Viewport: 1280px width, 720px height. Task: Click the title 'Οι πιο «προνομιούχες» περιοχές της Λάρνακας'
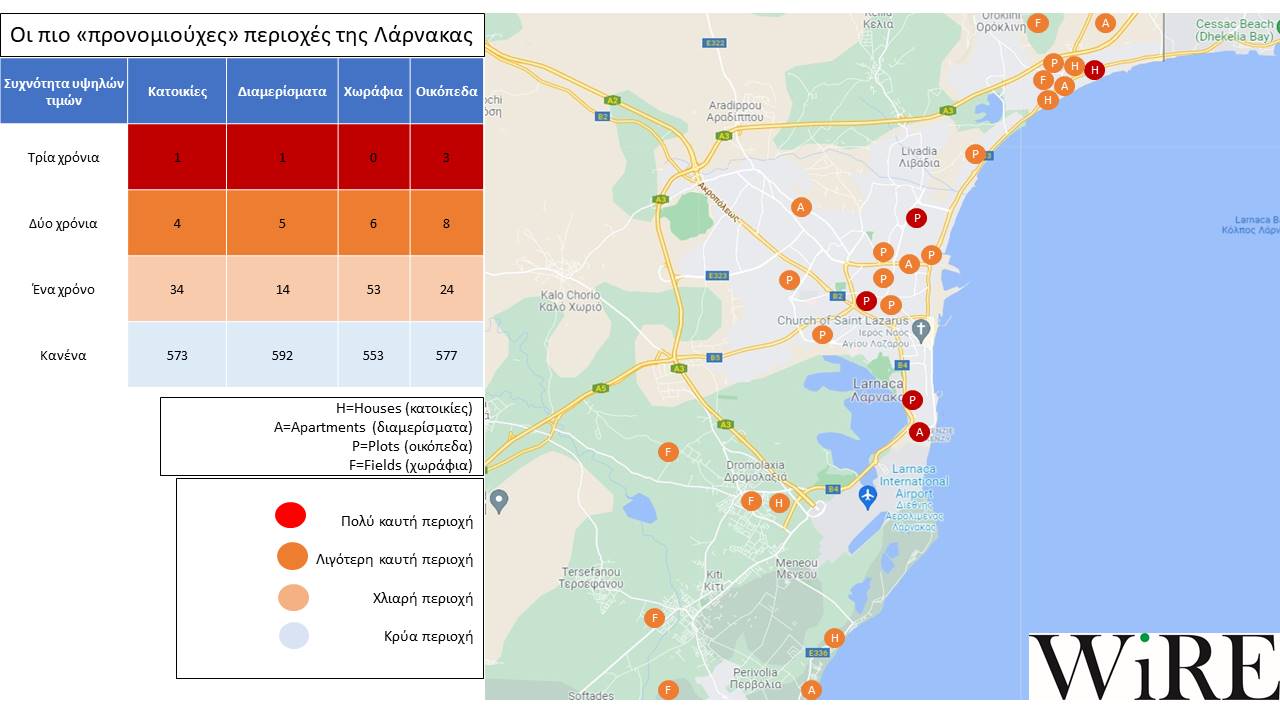coord(242,36)
